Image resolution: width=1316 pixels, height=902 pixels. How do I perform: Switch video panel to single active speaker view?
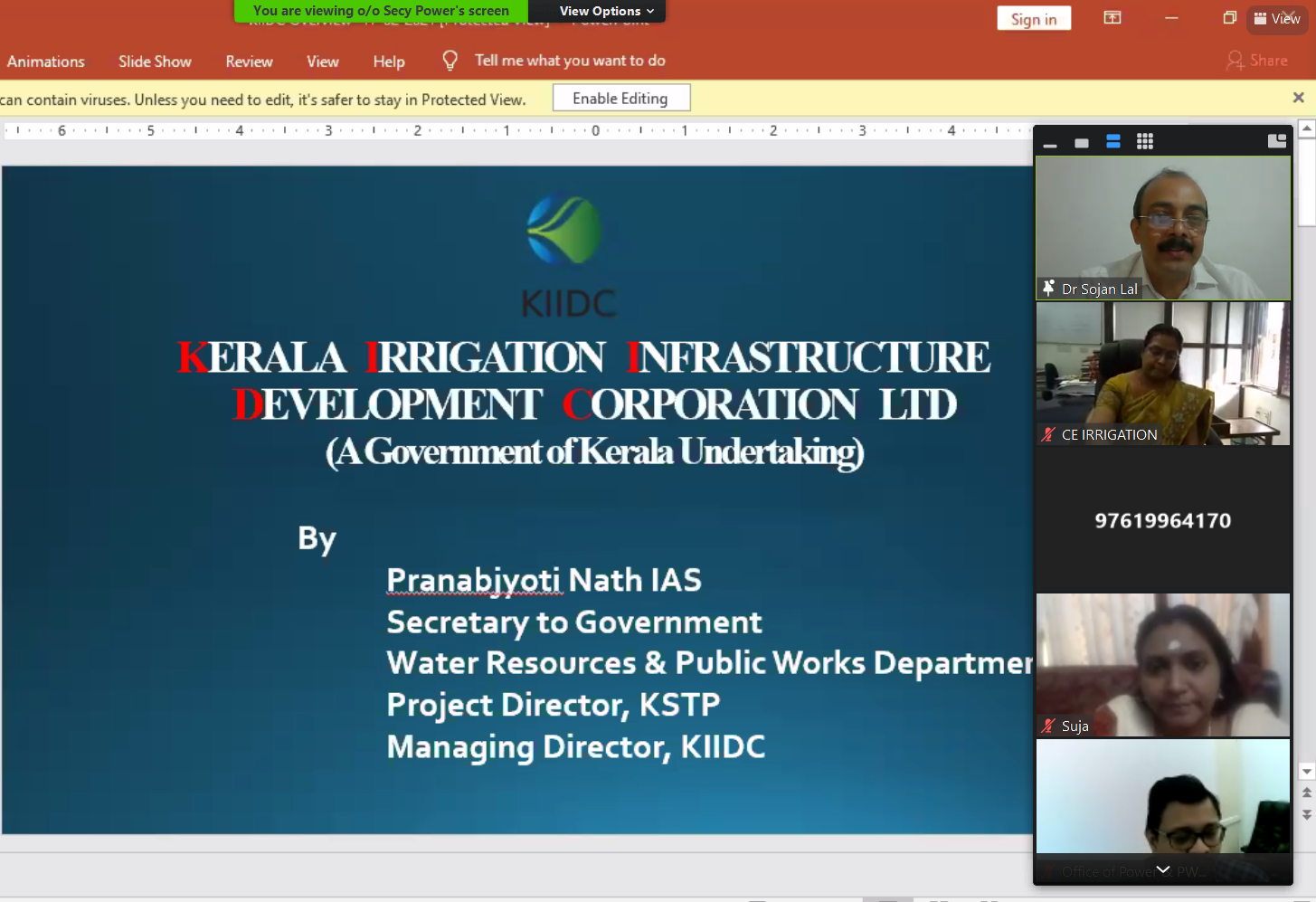[1082, 142]
